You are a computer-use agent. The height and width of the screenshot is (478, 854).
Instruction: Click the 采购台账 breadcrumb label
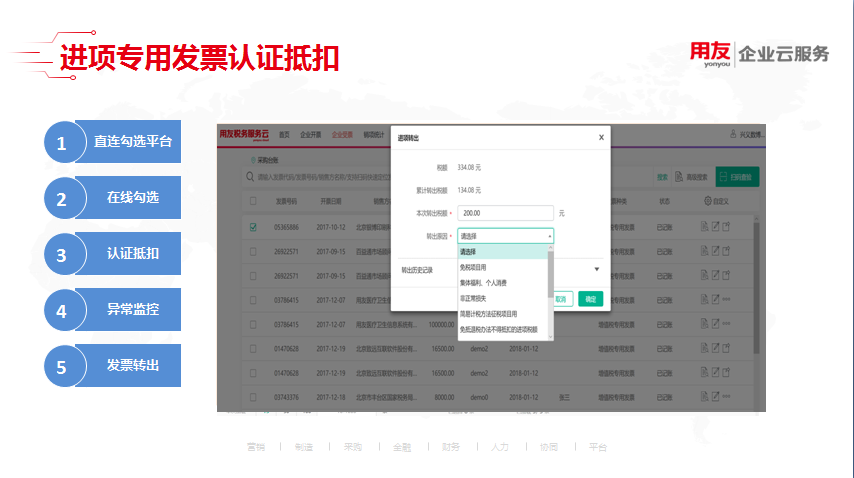[x=267, y=160]
